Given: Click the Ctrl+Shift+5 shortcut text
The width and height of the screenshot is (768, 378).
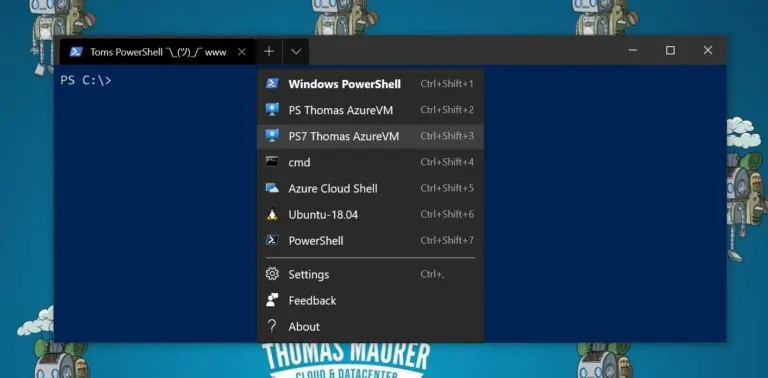Looking at the screenshot, I should [x=447, y=188].
